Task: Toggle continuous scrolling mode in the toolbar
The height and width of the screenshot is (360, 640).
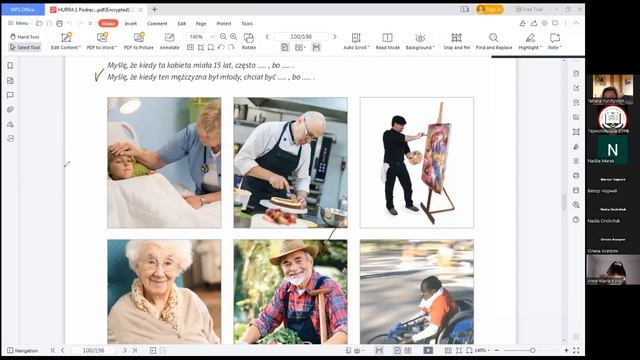Action: (x=316, y=47)
